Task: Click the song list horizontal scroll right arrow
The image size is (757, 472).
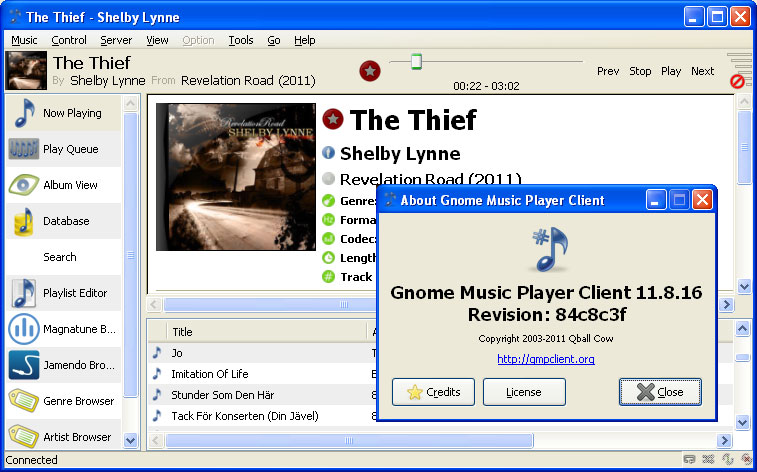Action: [x=724, y=440]
